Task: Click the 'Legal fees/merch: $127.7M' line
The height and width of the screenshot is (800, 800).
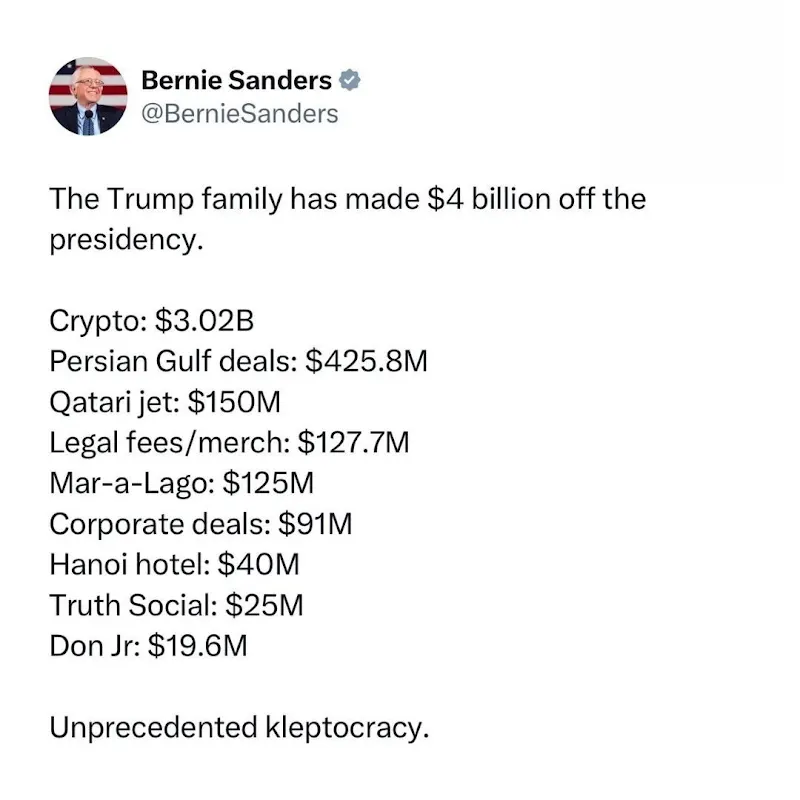Action: click(230, 442)
